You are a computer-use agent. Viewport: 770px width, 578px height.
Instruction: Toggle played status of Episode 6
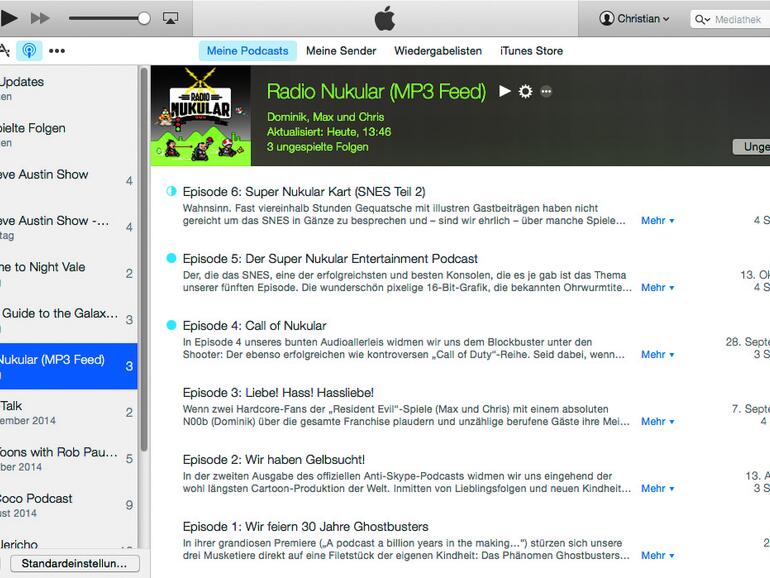click(x=171, y=191)
